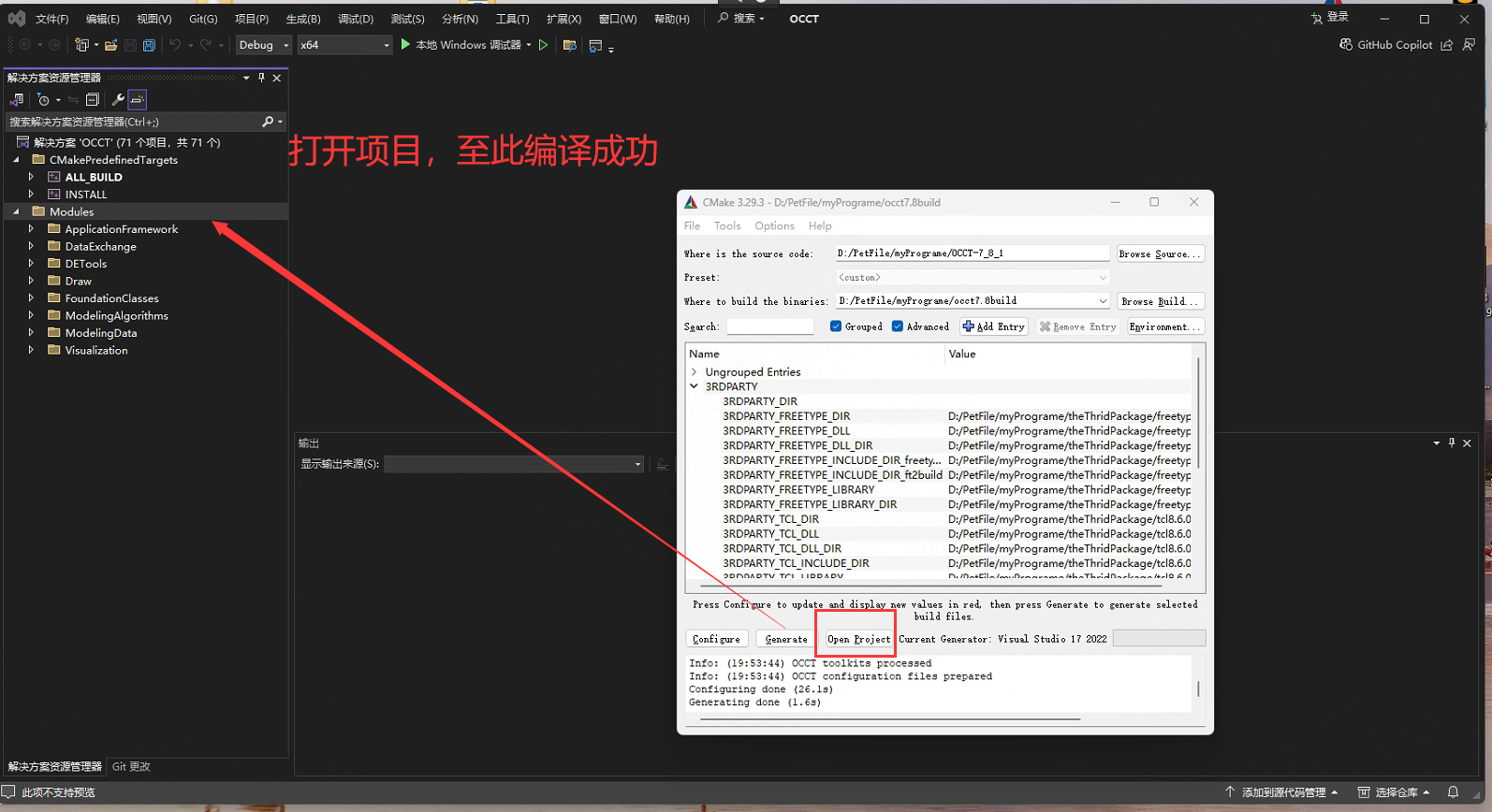Expand the ALL_BUILD project node
Screen dimensions: 1492x812
pyautogui.click(x=31, y=177)
